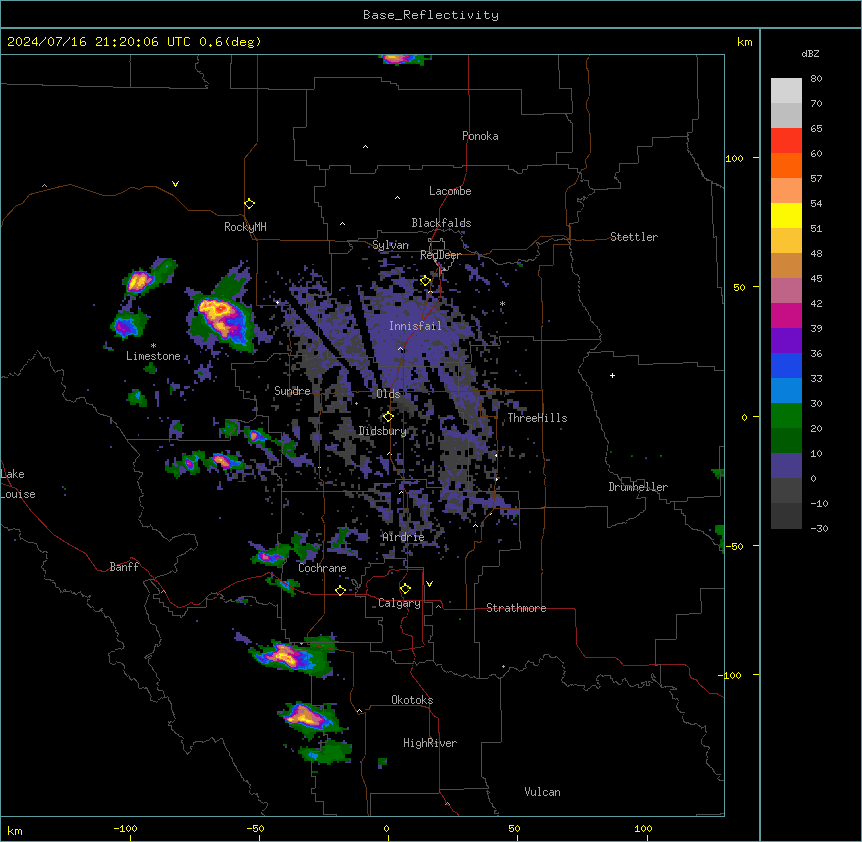
Task: Click the -30 value in the dBZ legend
Action: pyautogui.click(x=819, y=528)
